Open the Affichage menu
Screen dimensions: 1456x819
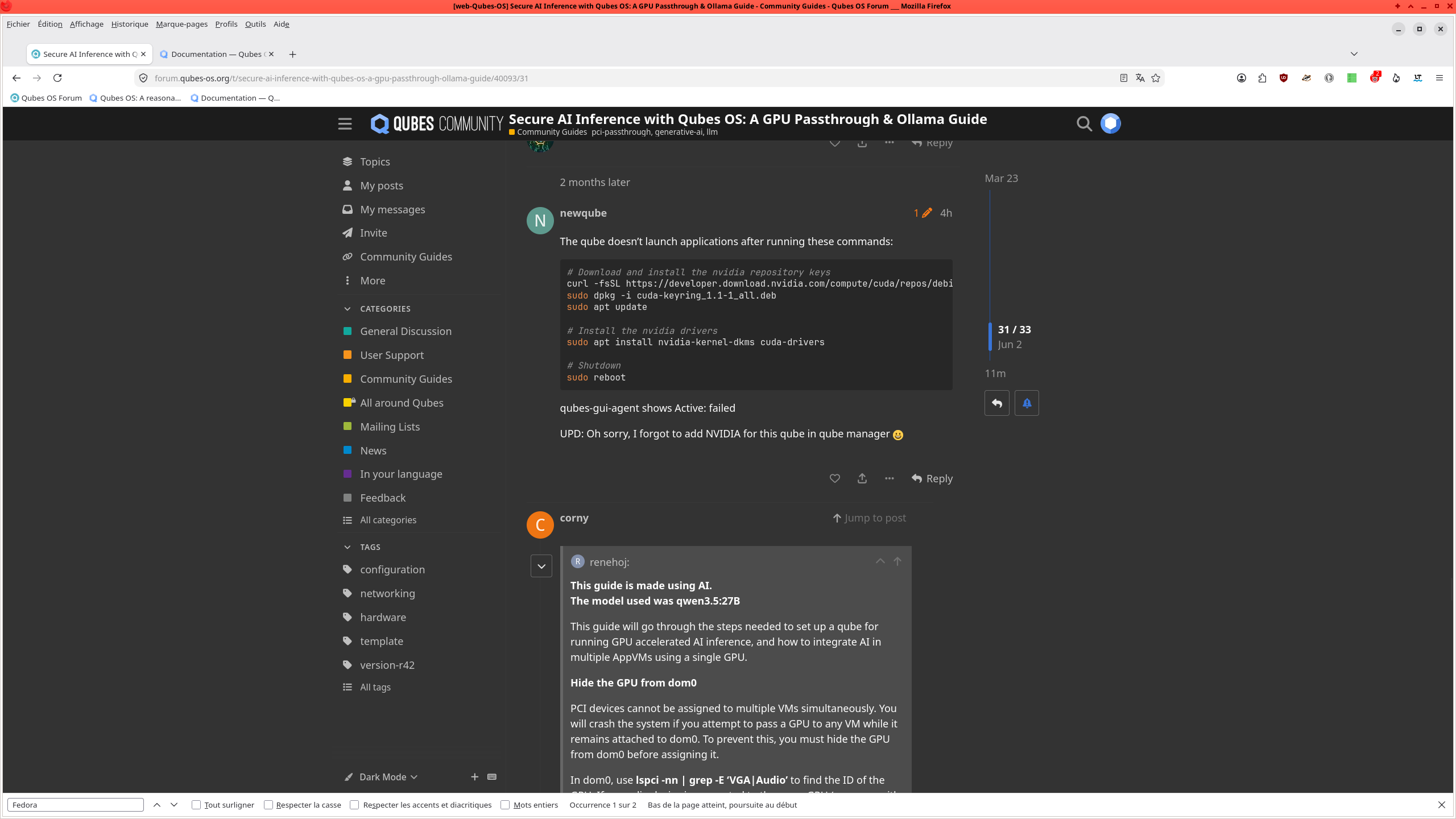click(86, 24)
